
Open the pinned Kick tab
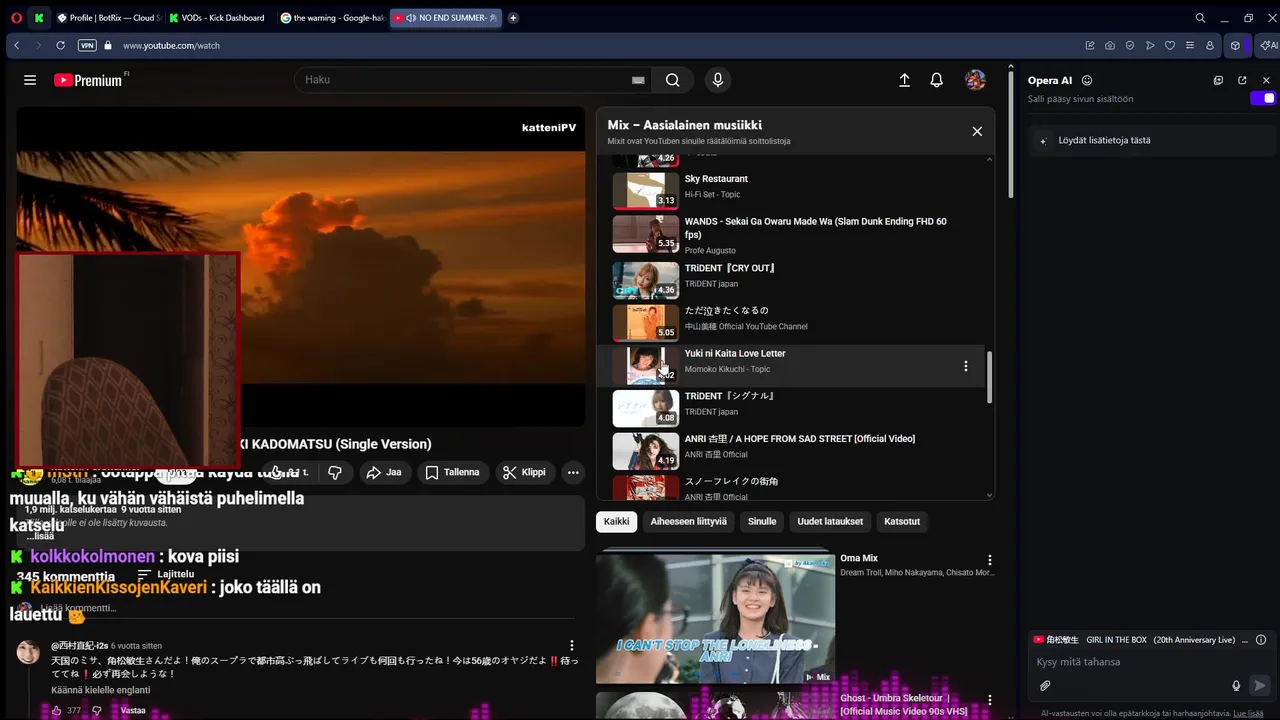click(39, 17)
